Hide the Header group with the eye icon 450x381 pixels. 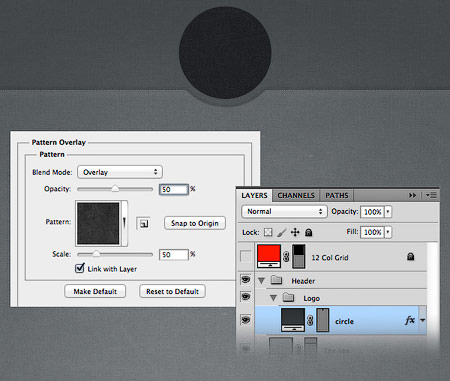[x=246, y=279]
